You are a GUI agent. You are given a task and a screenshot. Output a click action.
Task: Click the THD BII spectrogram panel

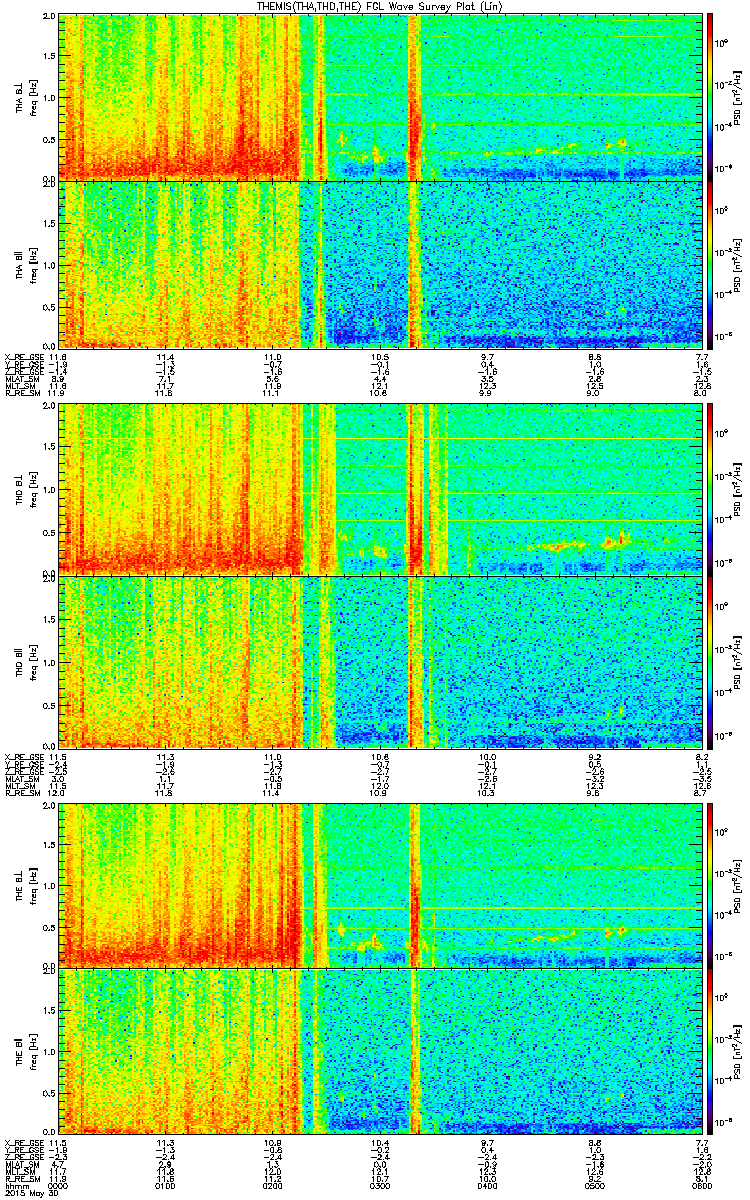(381, 660)
